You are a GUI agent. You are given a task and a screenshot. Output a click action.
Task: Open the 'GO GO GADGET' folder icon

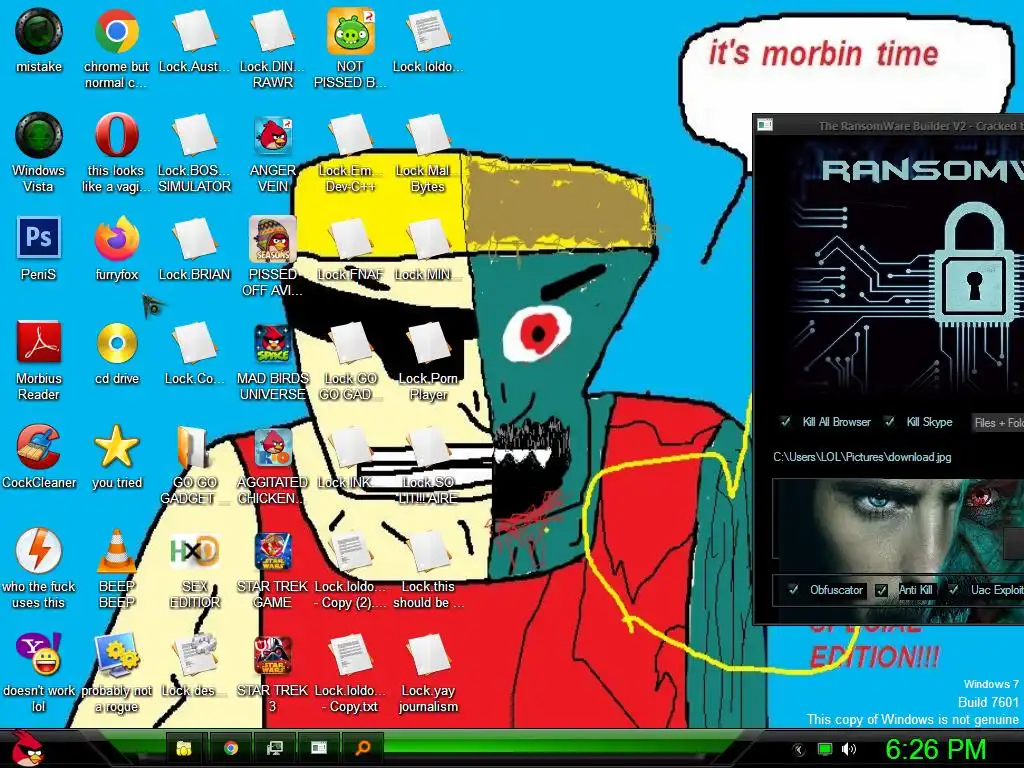(x=194, y=447)
